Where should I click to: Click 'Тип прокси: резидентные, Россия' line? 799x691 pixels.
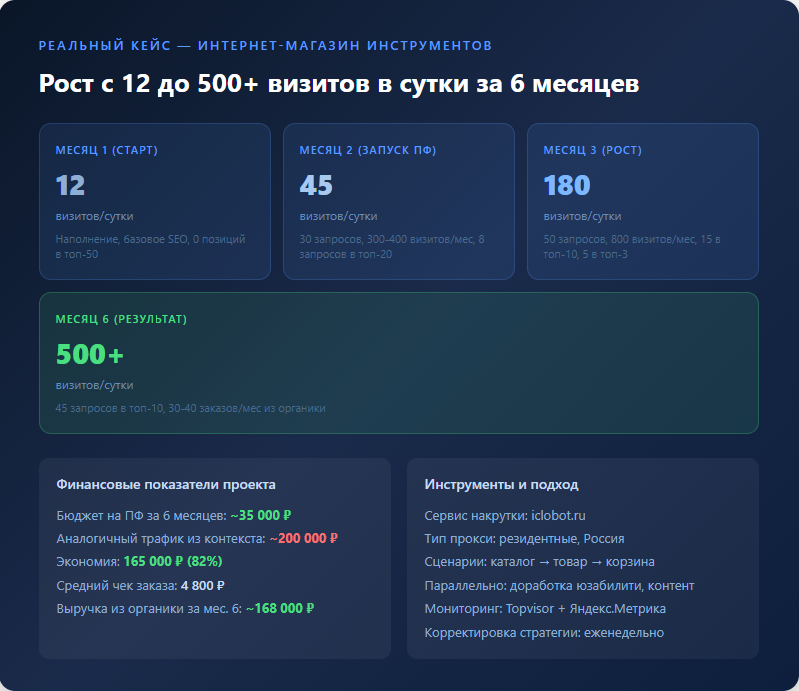click(x=524, y=539)
